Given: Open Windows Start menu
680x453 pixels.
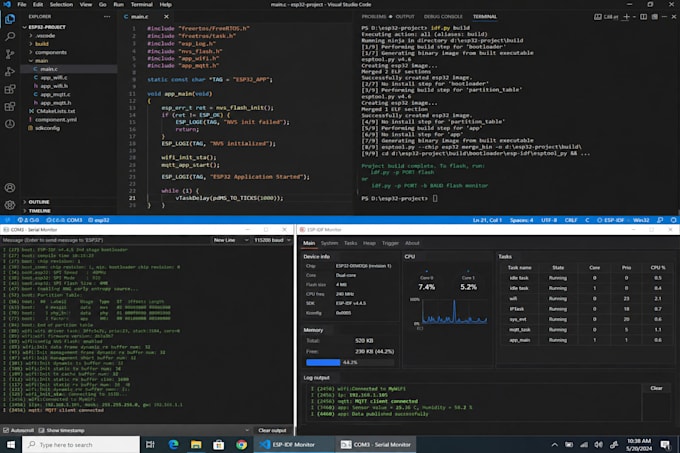Looking at the screenshot, I should (11, 445).
